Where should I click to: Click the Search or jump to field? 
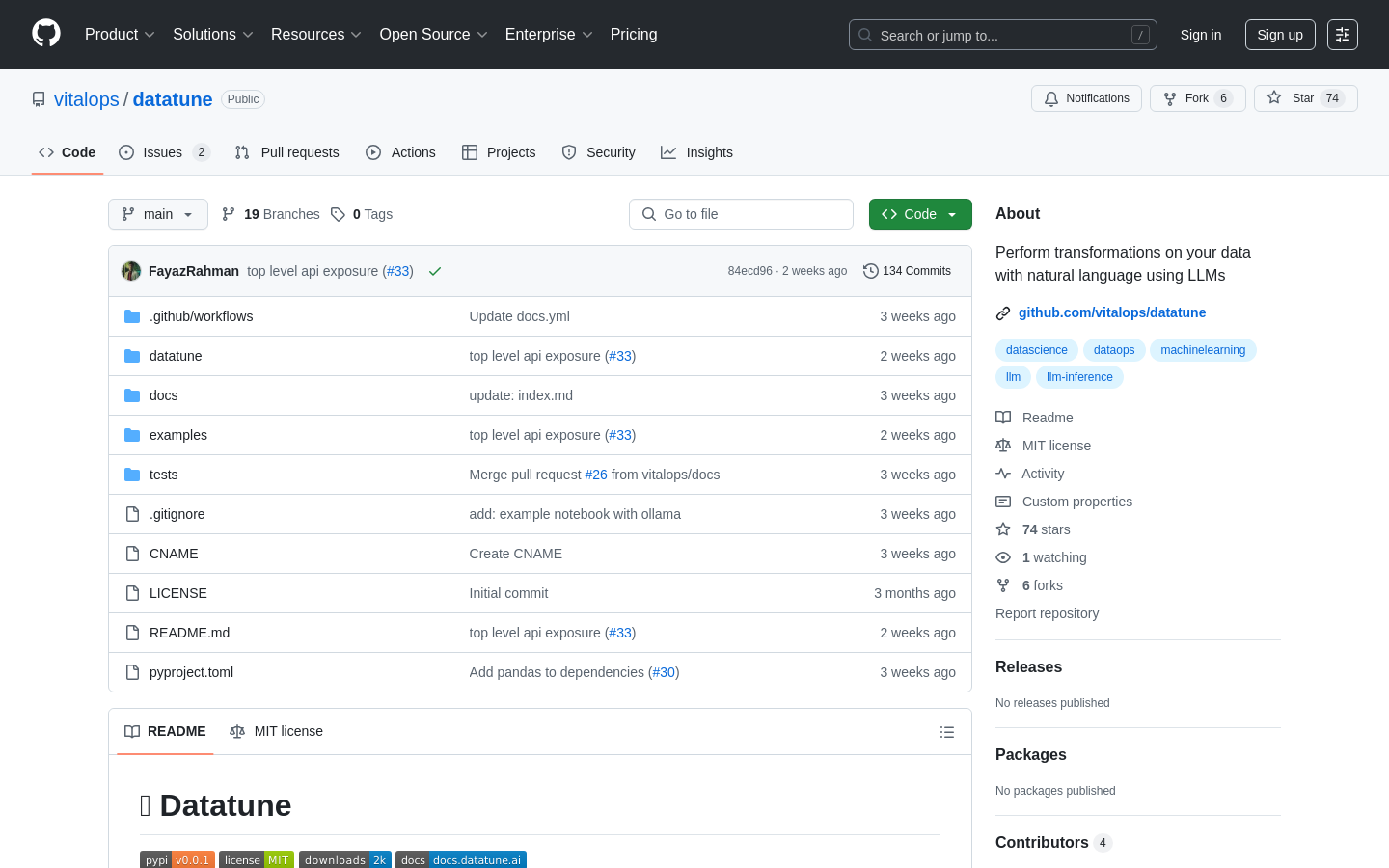(1003, 35)
